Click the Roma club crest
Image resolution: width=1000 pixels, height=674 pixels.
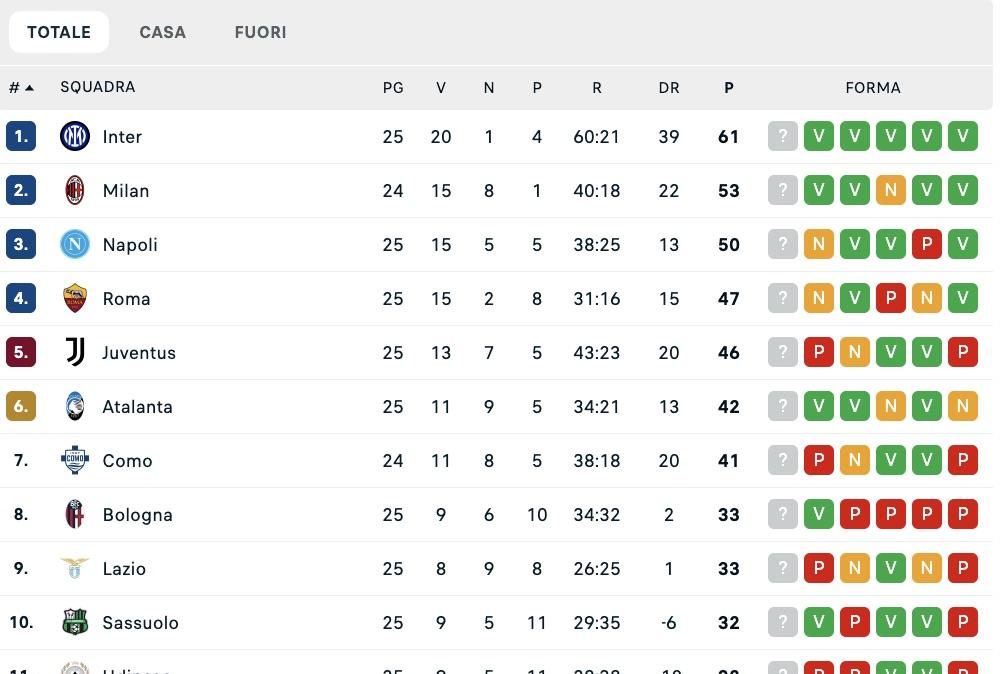(75, 298)
